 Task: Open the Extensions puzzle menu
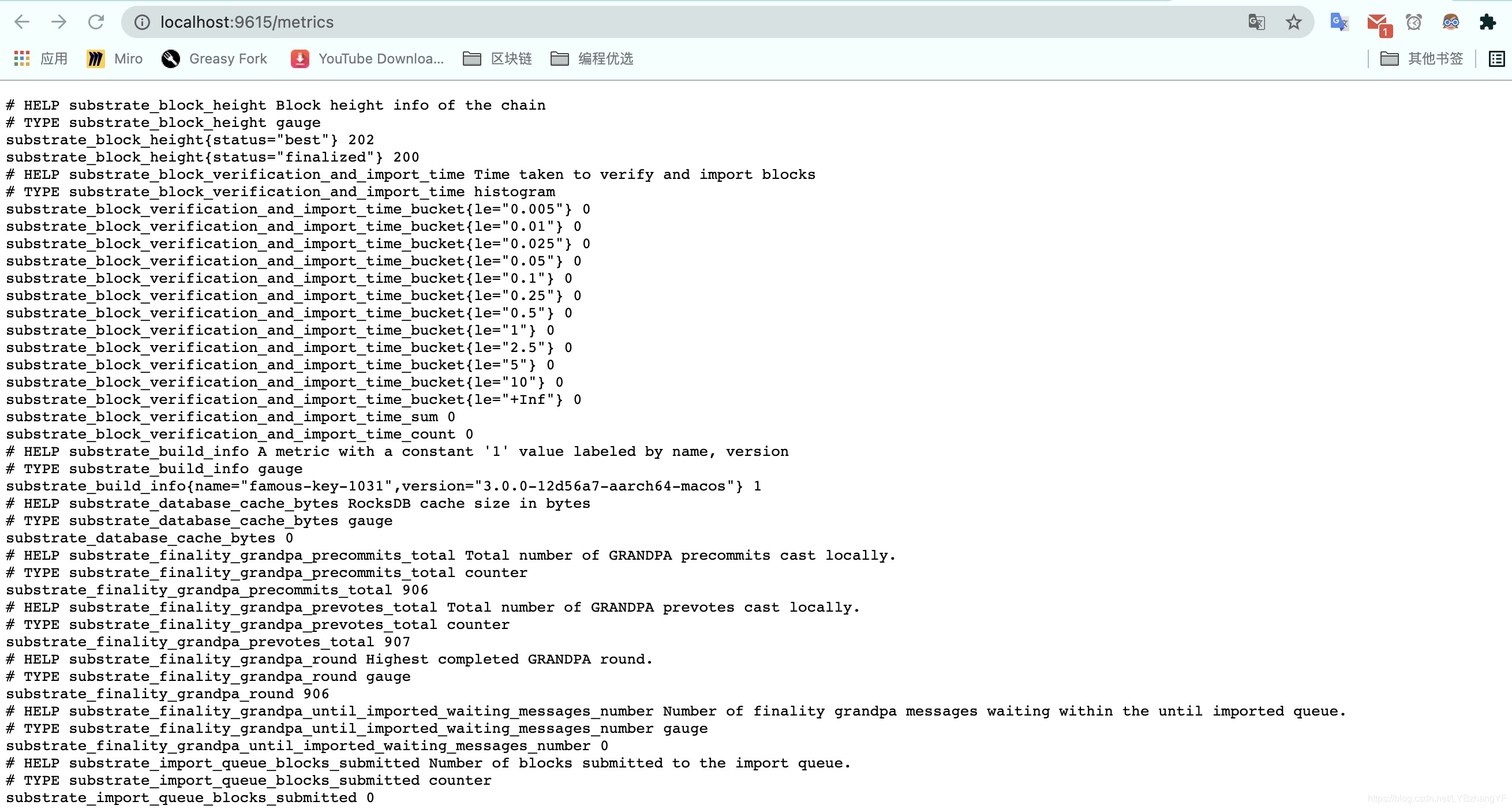point(1488,23)
